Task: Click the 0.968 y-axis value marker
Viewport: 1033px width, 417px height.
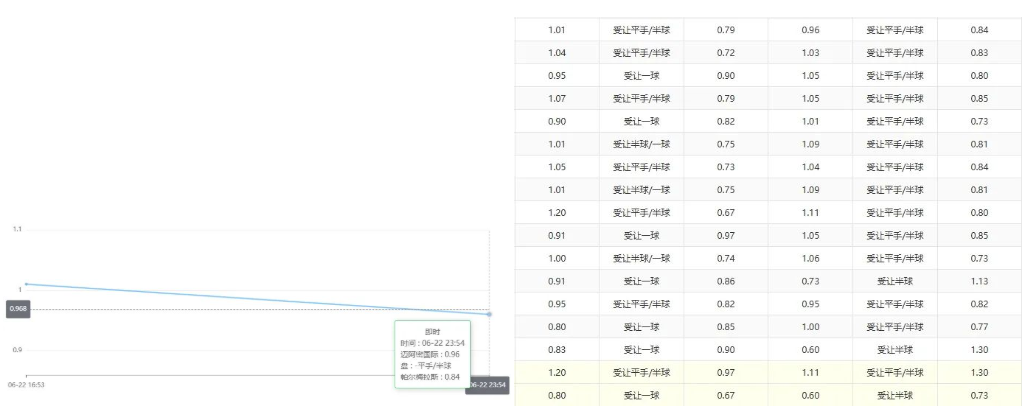Action: coord(18,310)
